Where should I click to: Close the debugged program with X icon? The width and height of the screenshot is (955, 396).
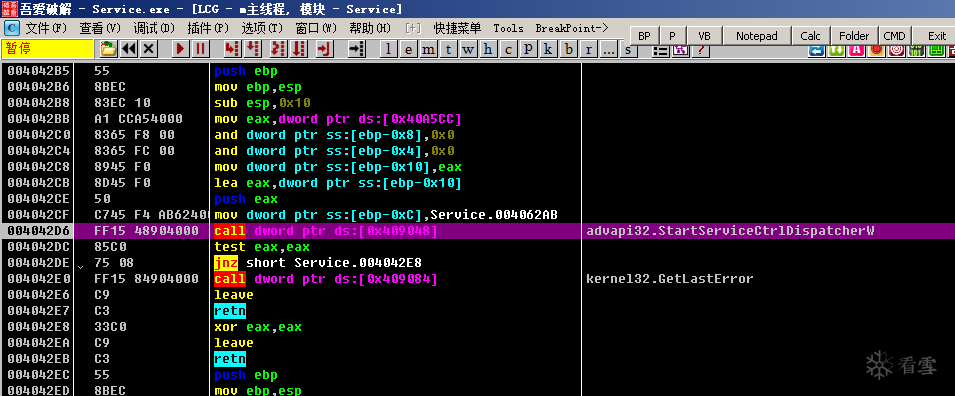149,49
